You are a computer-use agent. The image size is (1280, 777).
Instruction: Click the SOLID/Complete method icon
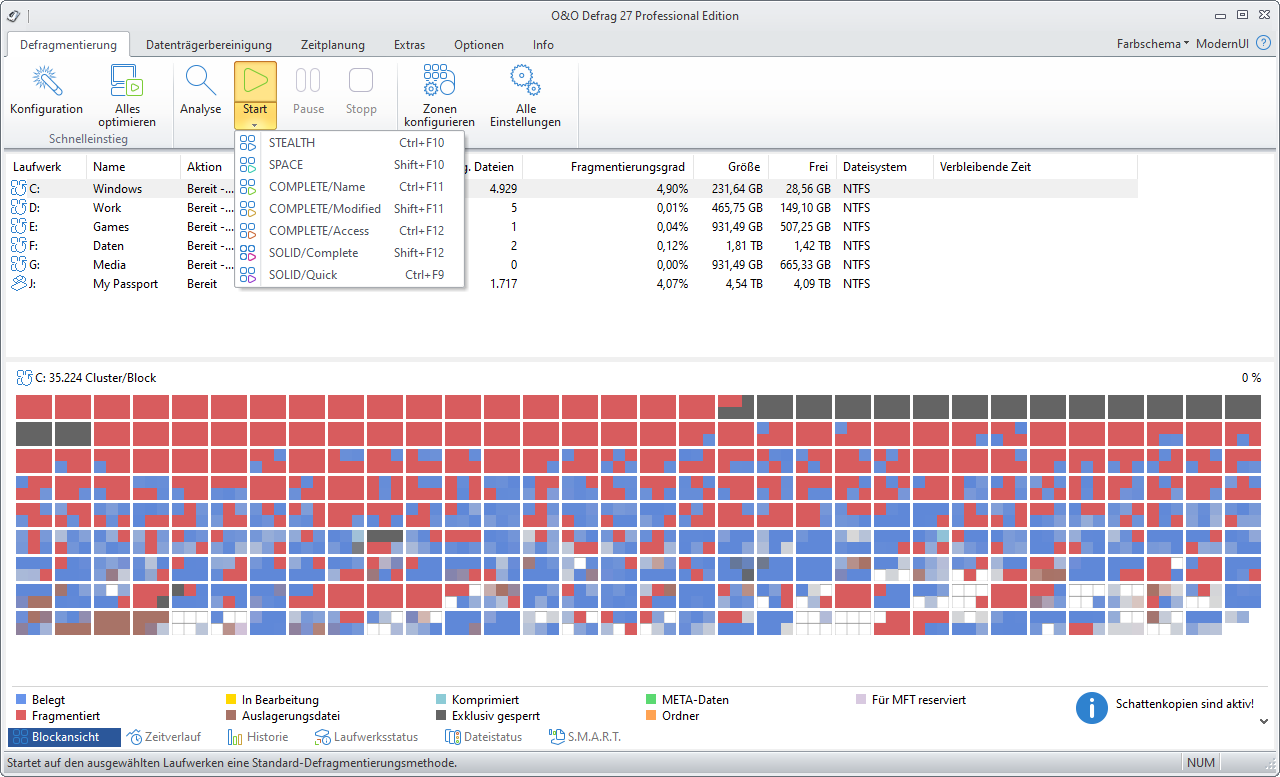[248, 253]
